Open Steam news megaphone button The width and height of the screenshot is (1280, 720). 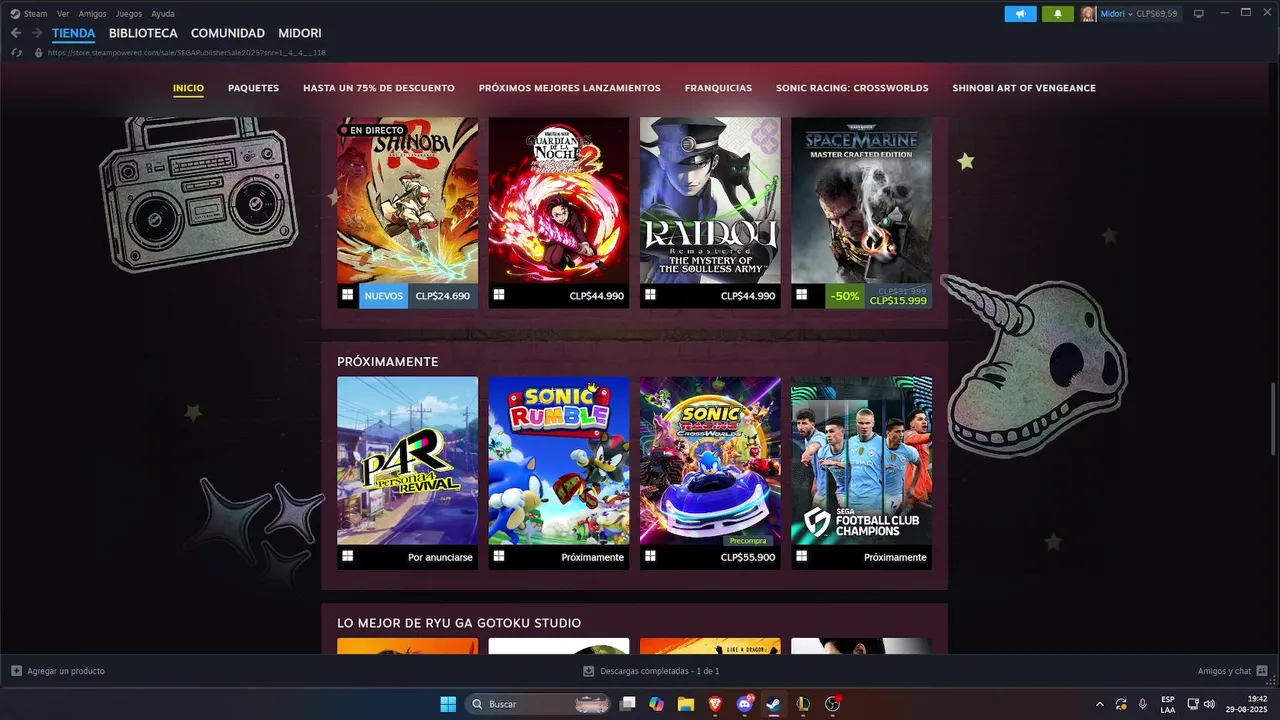(x=1020, y=14)
